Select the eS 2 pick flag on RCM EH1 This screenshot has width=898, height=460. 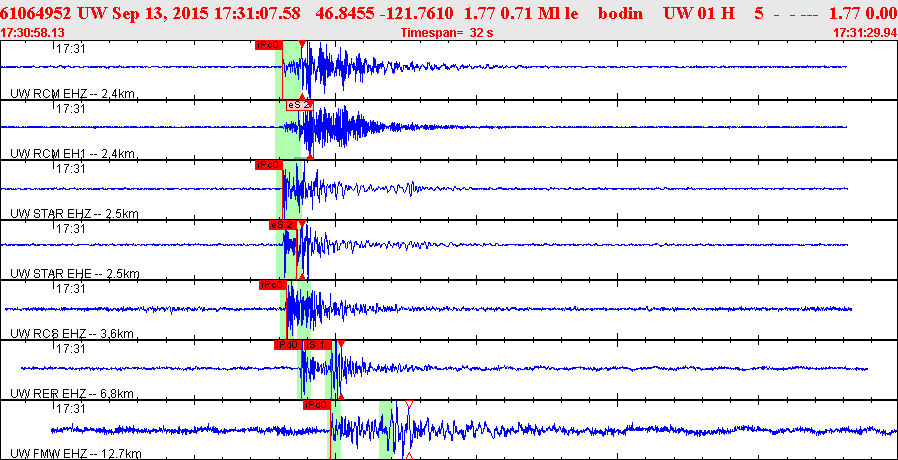click(x=300, y=105)
